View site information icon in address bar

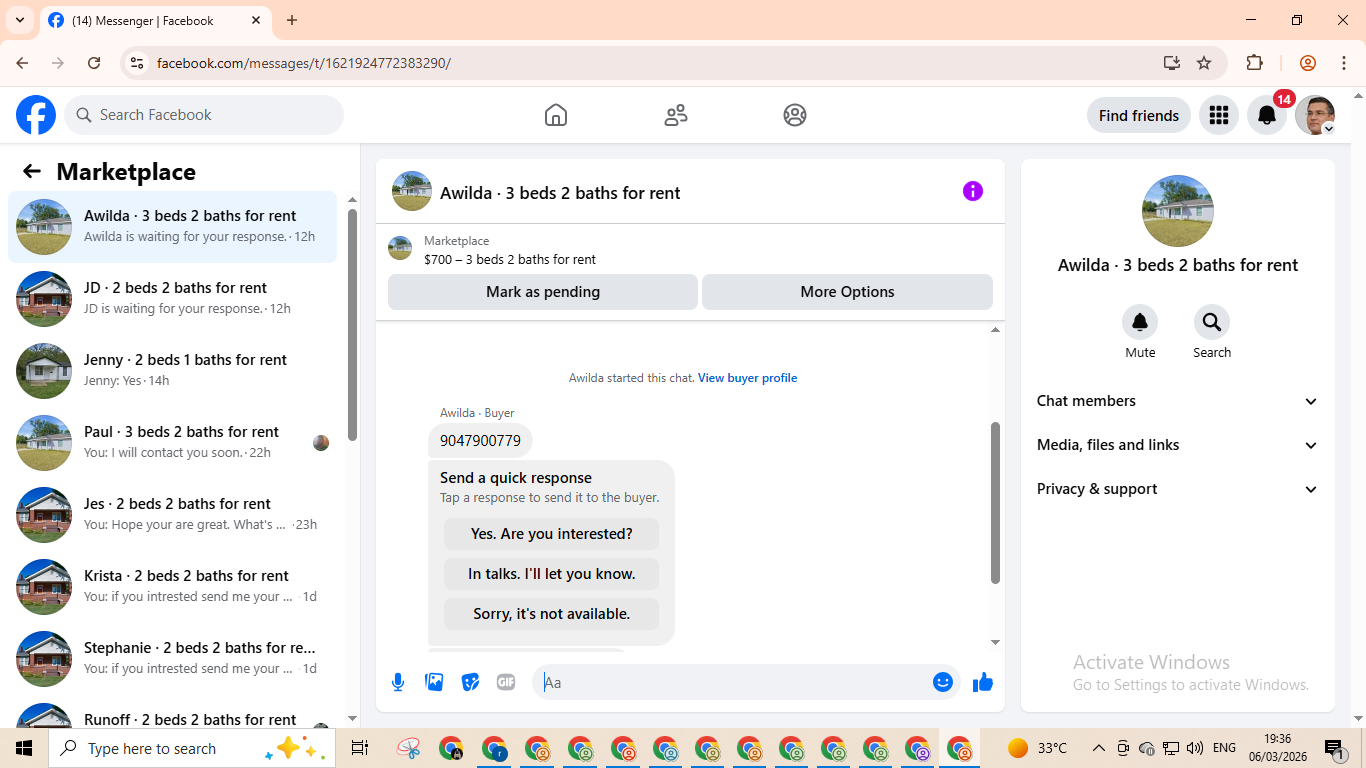[x=138, y=63]
